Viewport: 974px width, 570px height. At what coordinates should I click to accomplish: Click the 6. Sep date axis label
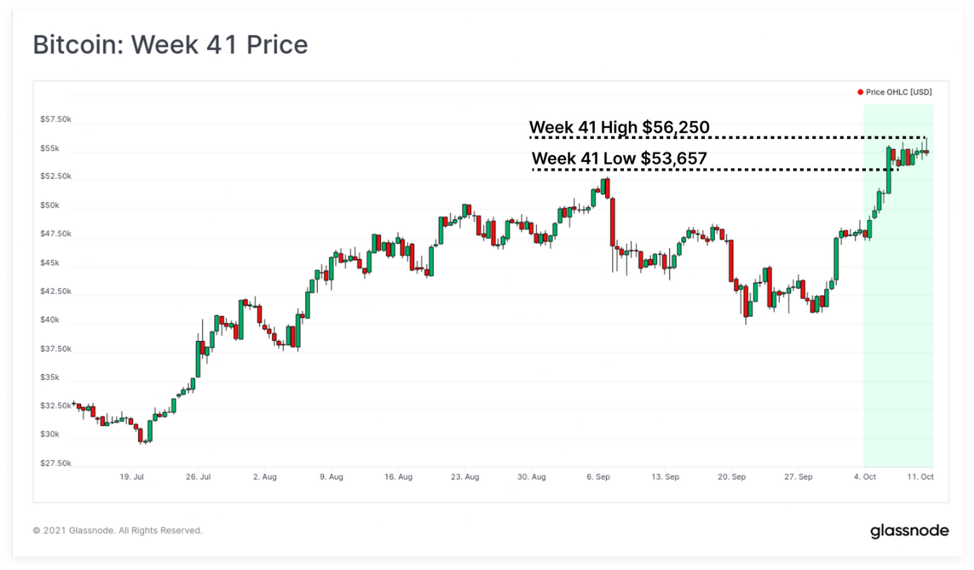pos(598,477)
